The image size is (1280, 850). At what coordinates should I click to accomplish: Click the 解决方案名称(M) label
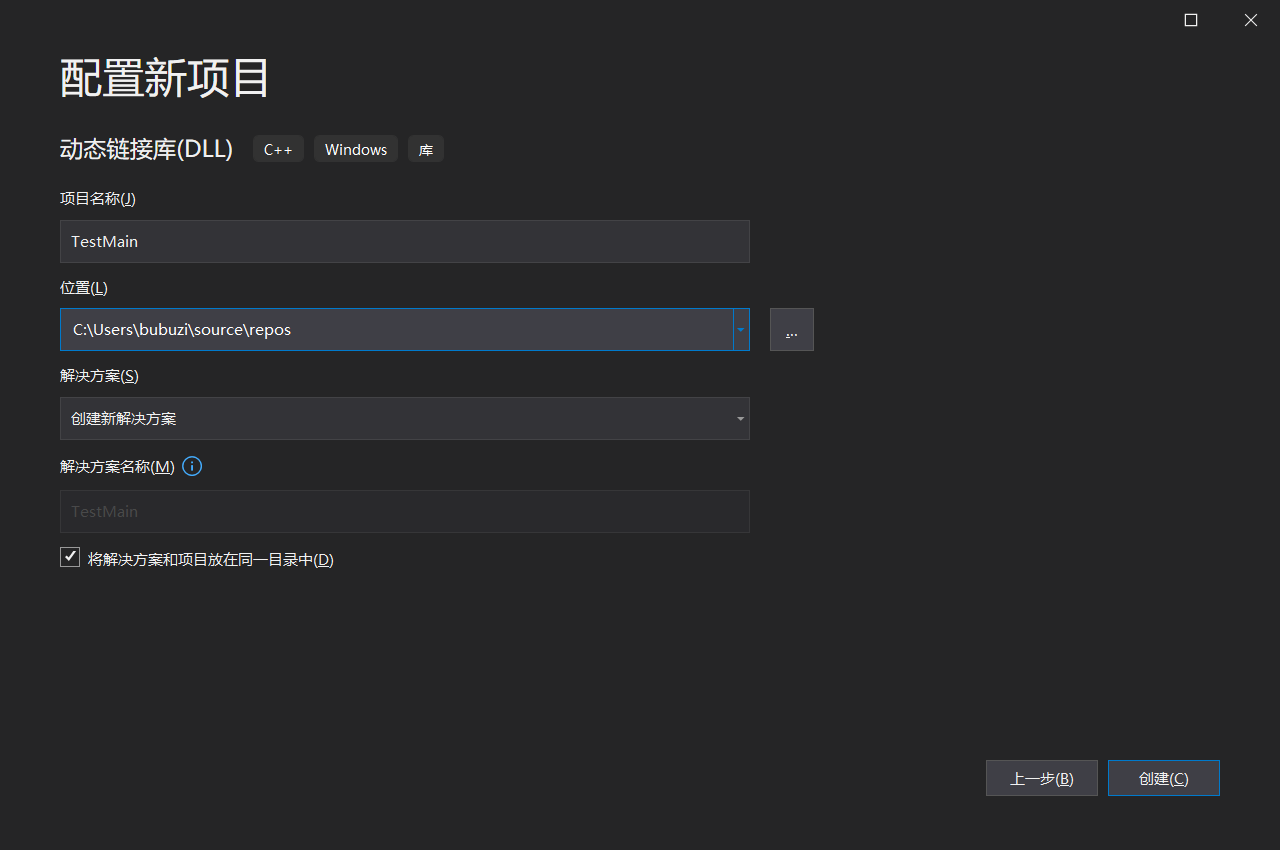[117, 467]
